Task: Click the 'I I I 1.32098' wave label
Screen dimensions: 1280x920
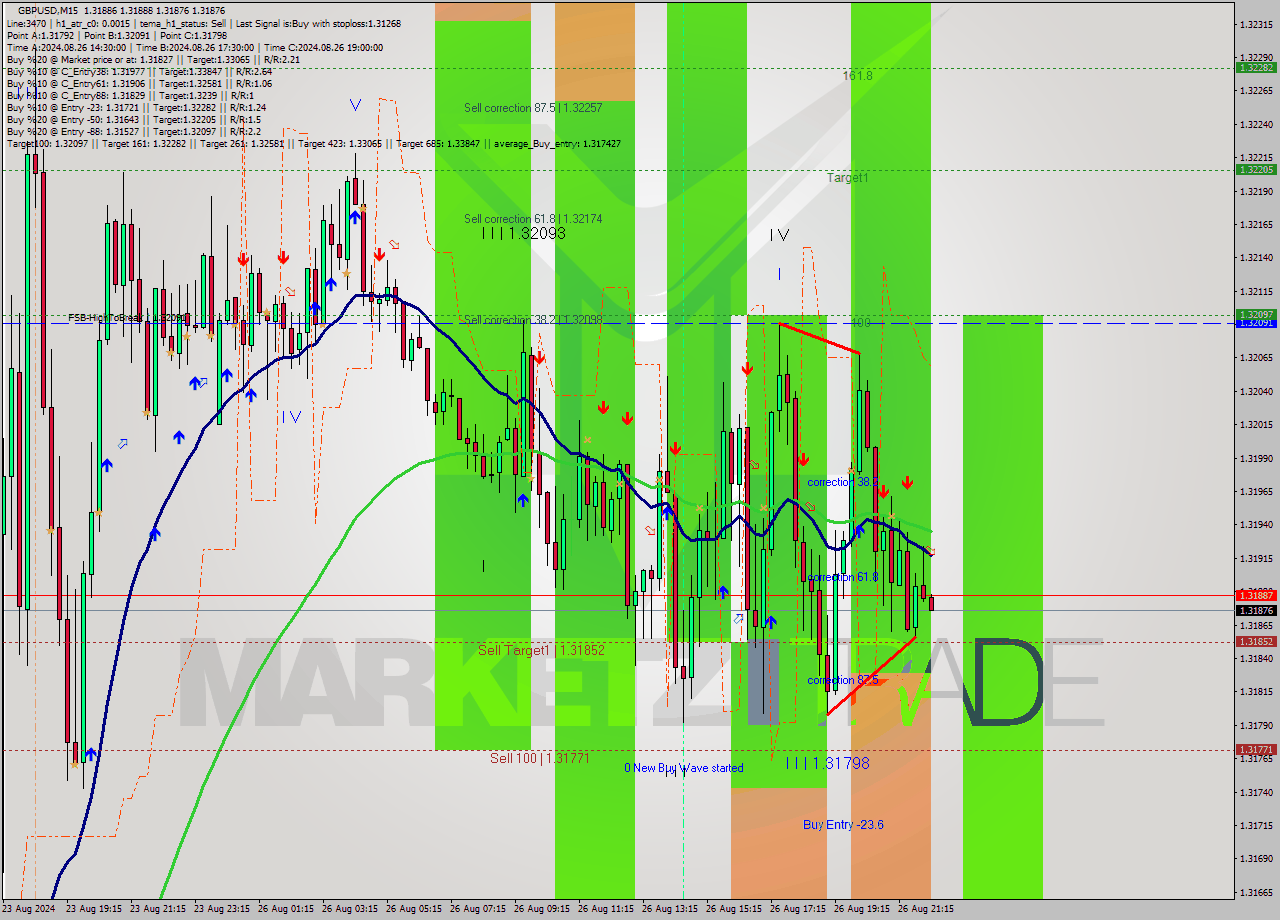Action: 524,233
